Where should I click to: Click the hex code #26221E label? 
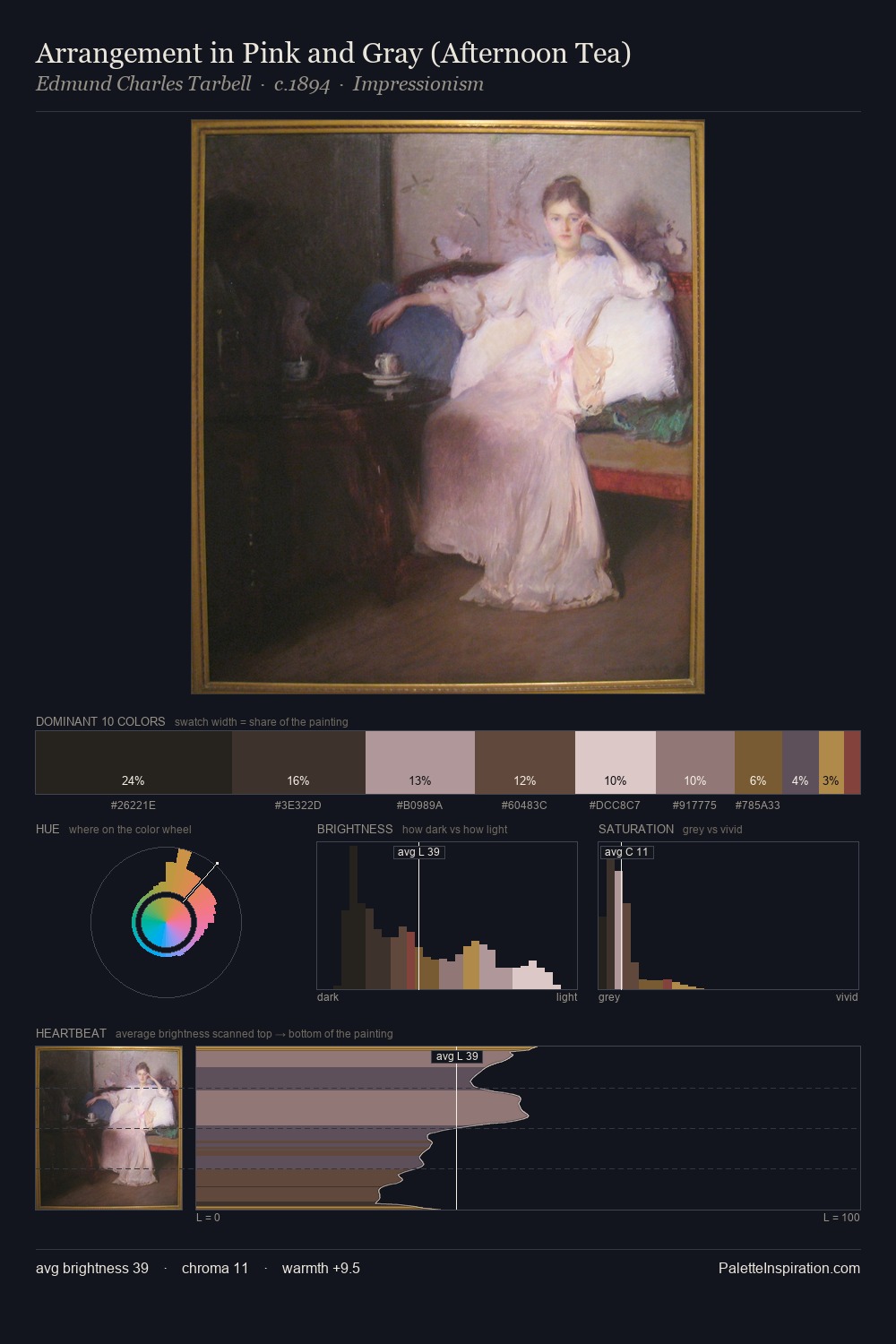134,805
